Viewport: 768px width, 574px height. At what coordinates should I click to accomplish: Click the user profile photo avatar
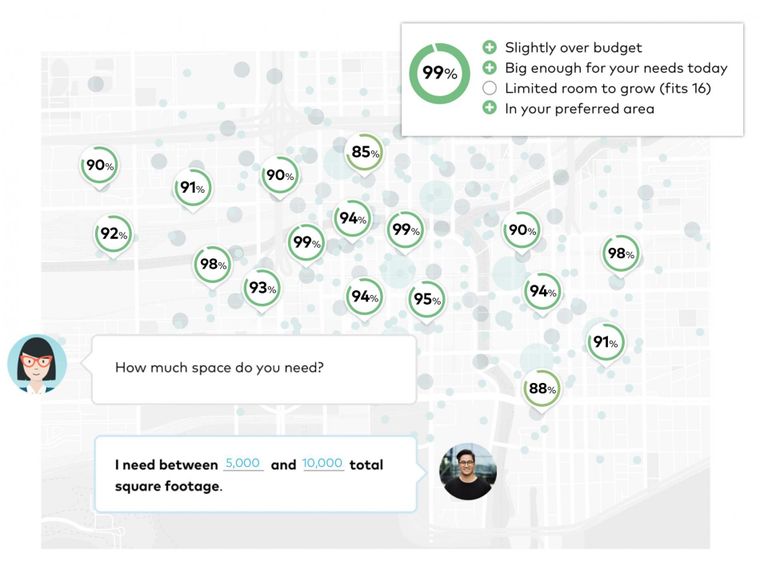[467, 472]
